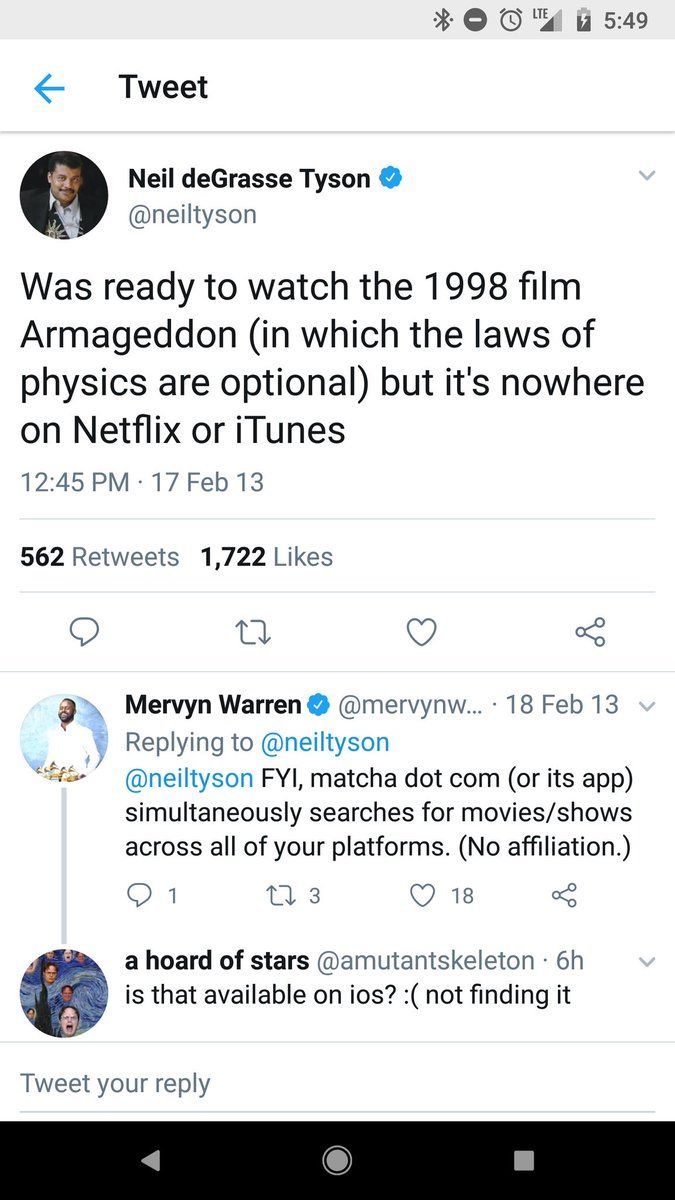Reply to Neil deGrasse Tyson's tweet
The width and height of the screenshot is (675, 1200).
click(x=84, y=632)
